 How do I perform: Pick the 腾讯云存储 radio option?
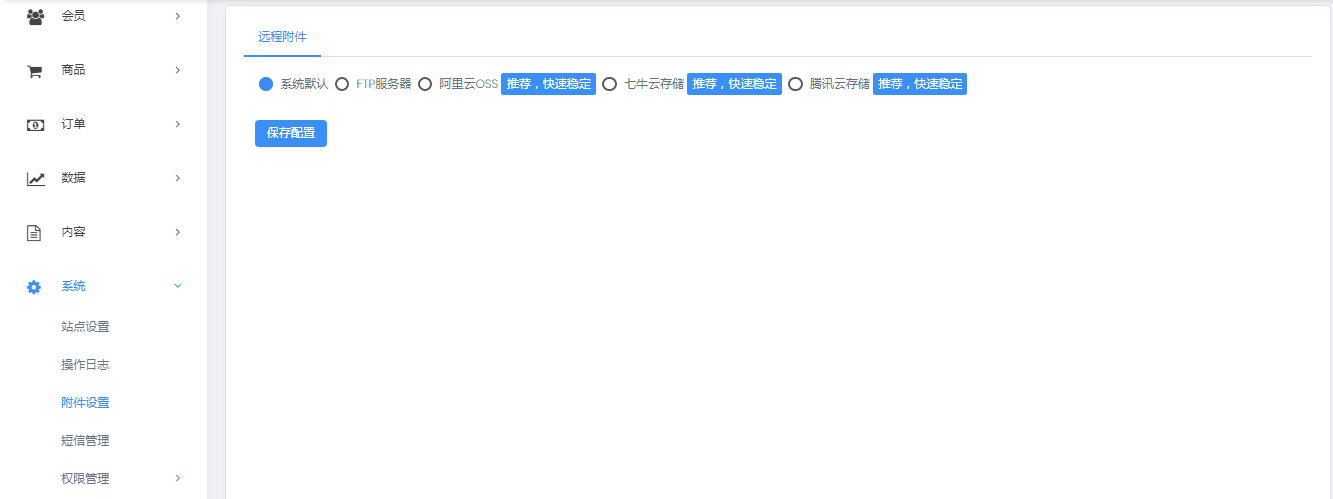tap(796, 84)
